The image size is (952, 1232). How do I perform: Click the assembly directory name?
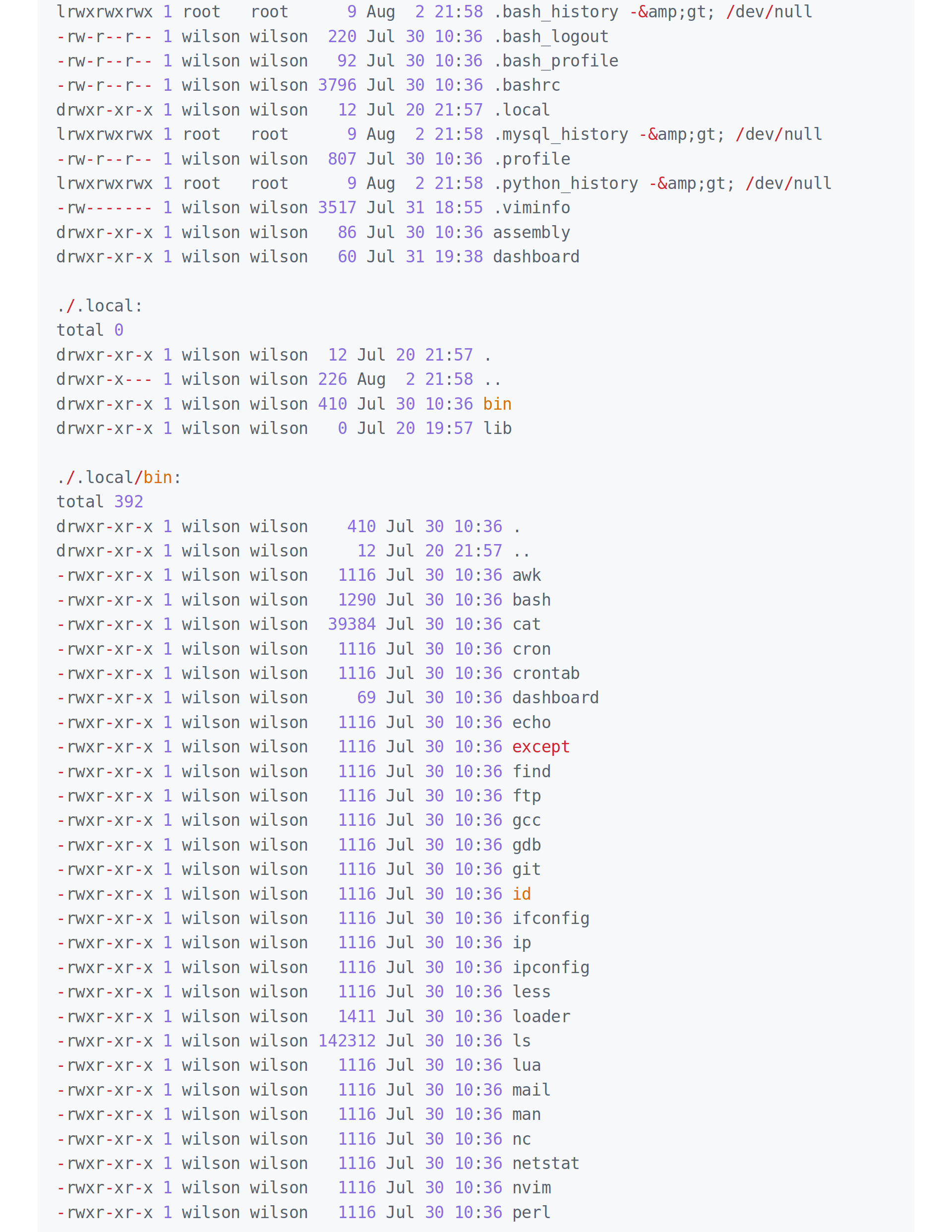[x=532, y=233]
